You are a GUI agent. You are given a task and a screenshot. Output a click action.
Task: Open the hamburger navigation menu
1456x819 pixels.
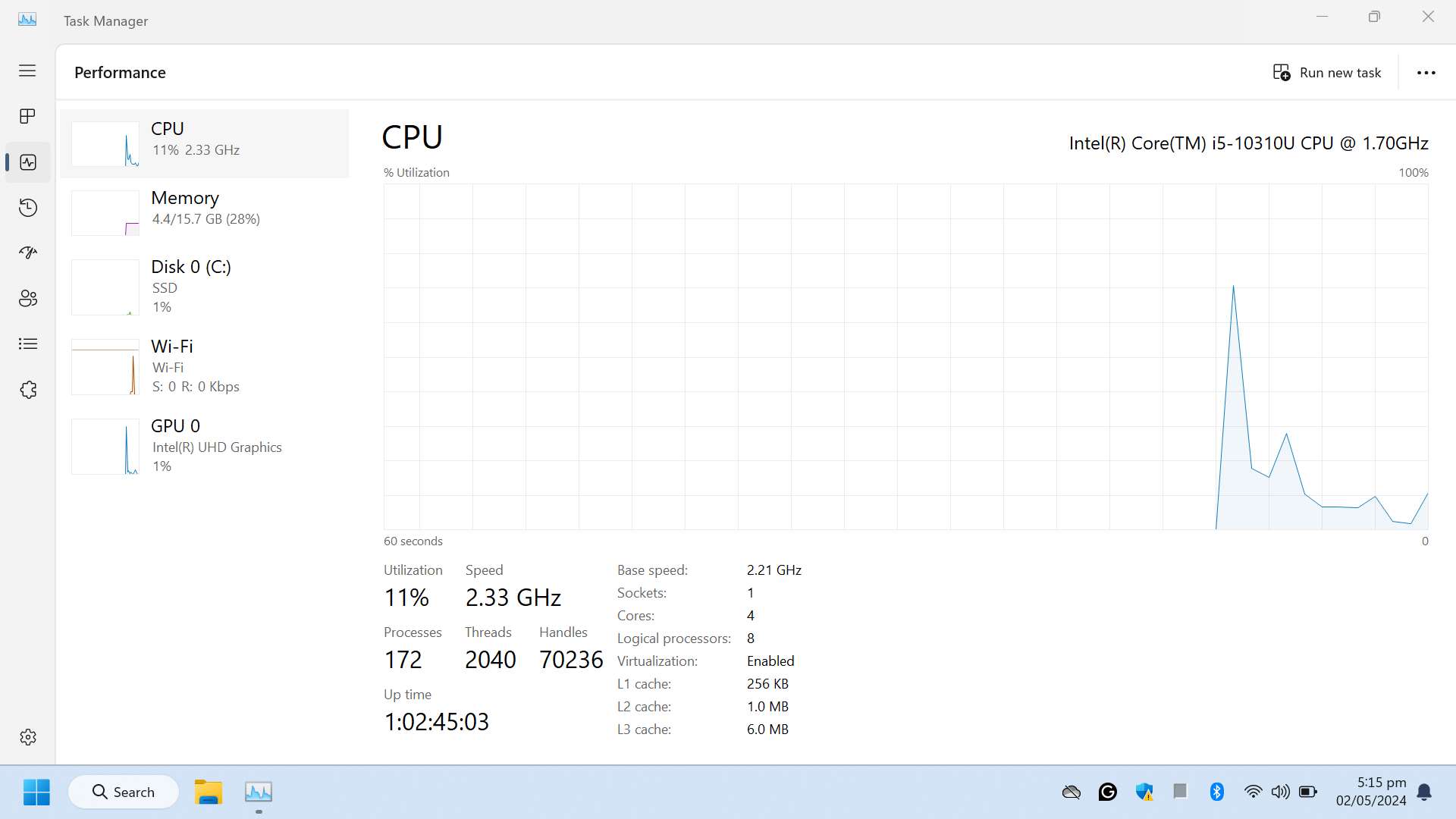[27, 71]
